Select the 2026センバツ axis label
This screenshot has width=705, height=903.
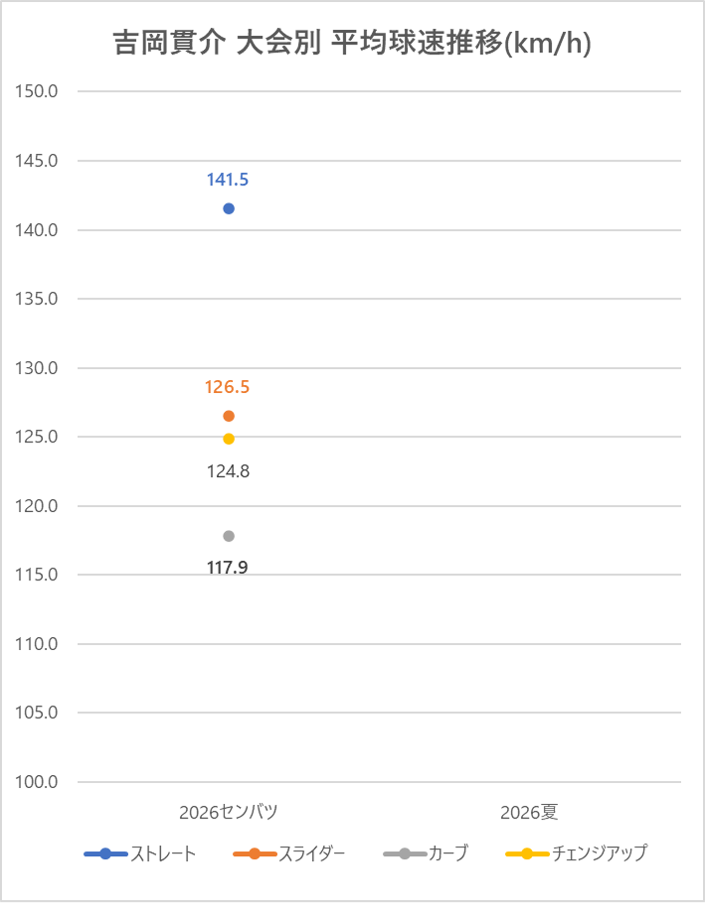(229, 810)
